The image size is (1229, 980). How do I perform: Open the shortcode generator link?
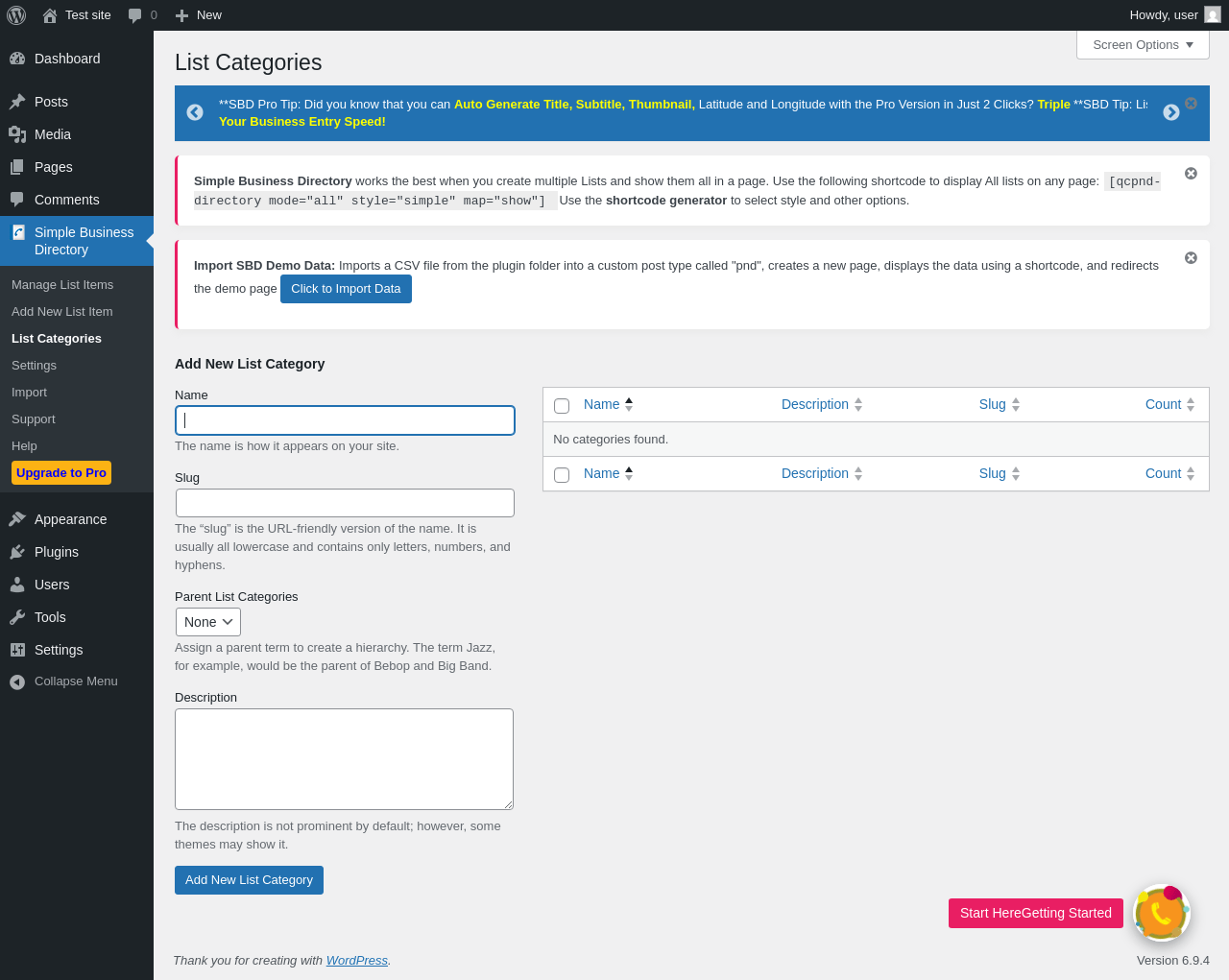pyautogui.click(x=666, y=201)
